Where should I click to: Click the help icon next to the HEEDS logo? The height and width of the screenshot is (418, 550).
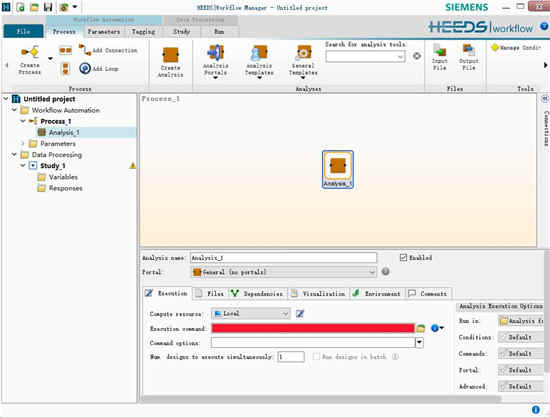544,27
